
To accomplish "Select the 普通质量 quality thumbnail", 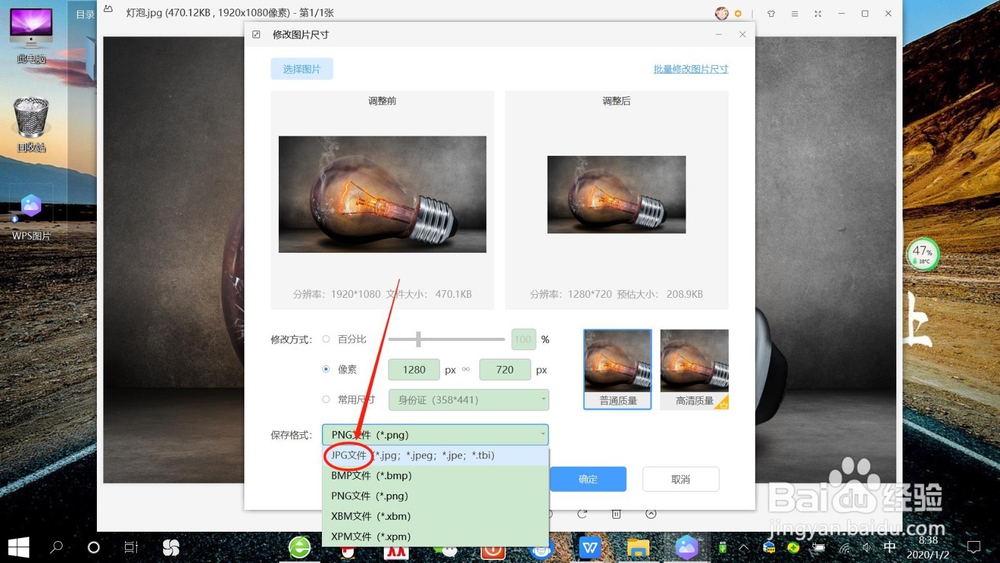I will [x=617, y=369].
